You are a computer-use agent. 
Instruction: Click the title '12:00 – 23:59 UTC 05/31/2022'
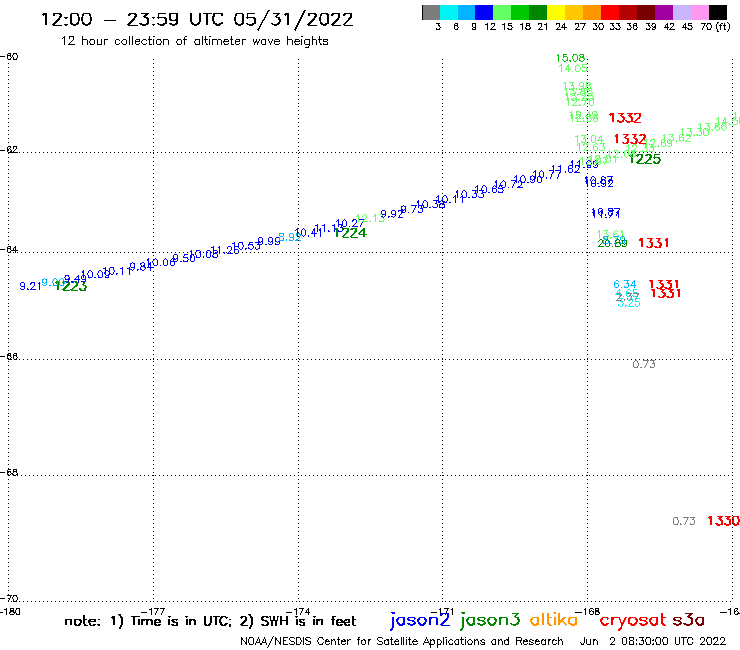click(x=197, y=20)
